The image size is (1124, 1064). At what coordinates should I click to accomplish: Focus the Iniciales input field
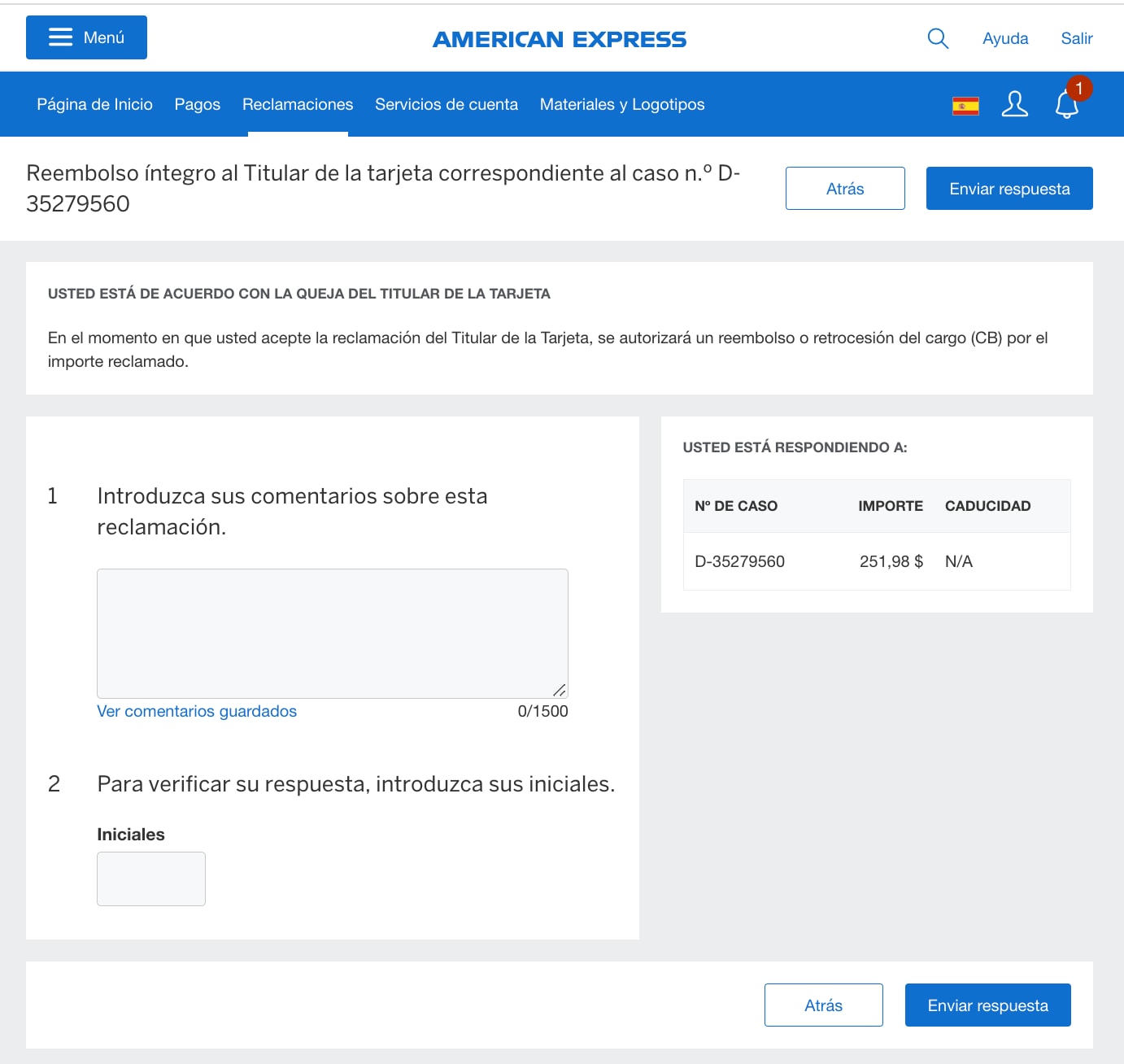(150, 879)
